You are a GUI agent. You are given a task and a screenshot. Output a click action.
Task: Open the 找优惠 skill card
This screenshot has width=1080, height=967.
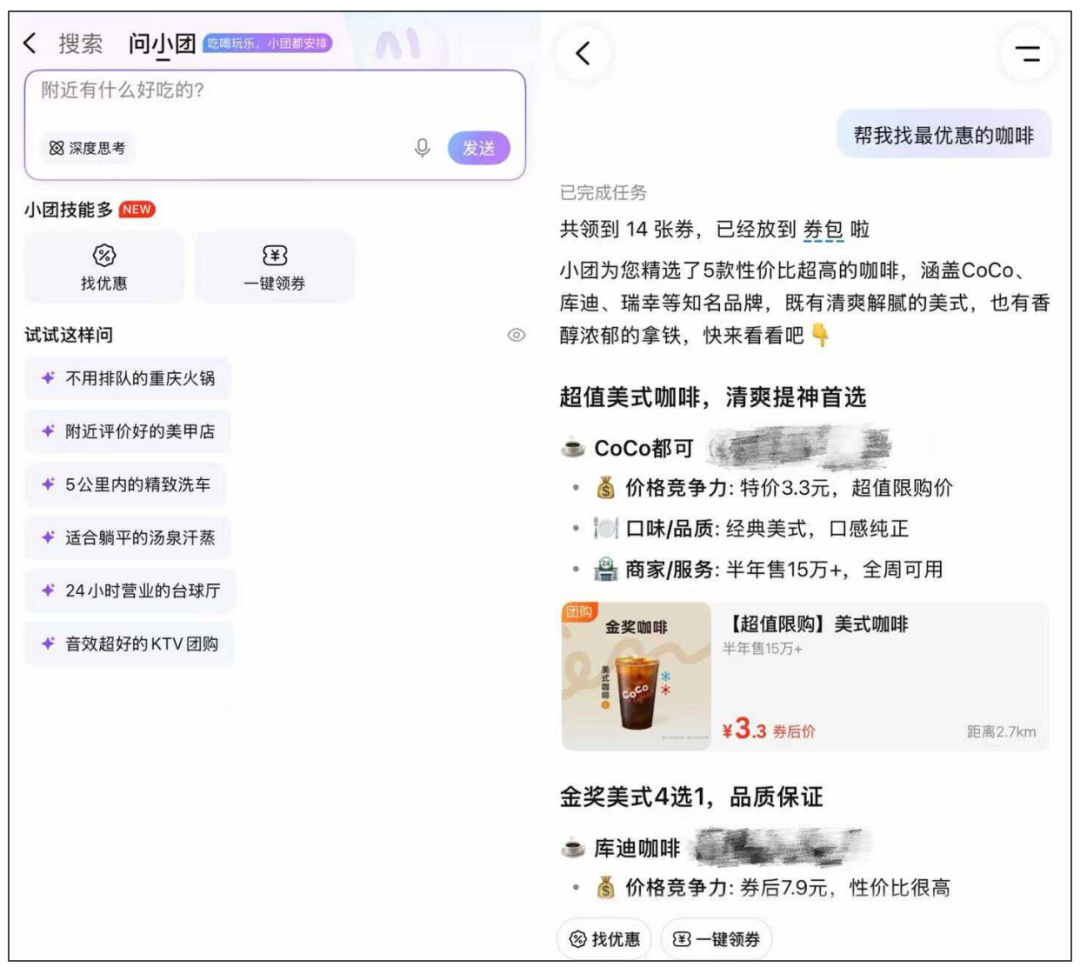coord(104,267)
